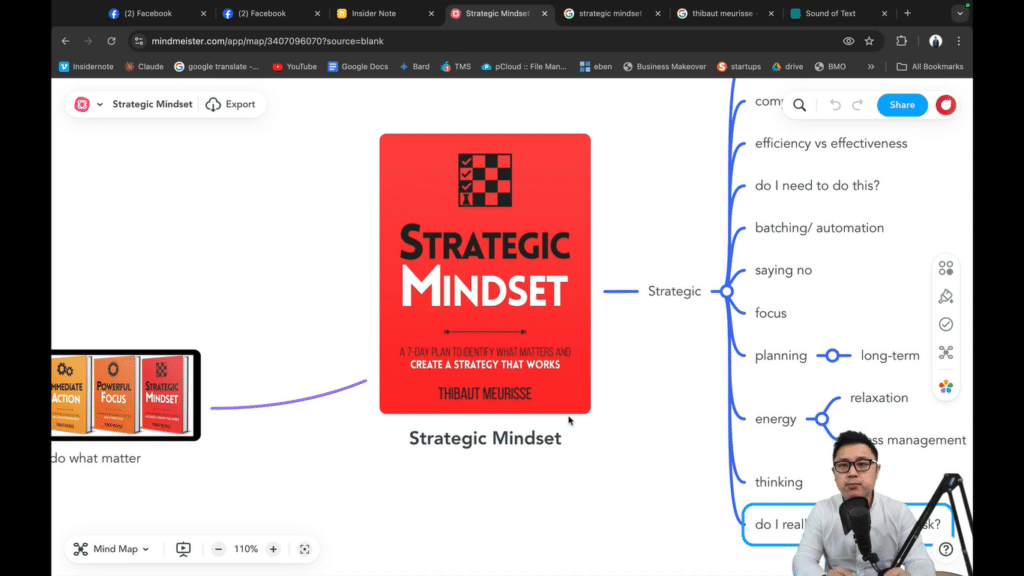This screenshot has width=1024, height=576.
Task: Switch to strategic mindset Google tab
Action: click(610, 14)
